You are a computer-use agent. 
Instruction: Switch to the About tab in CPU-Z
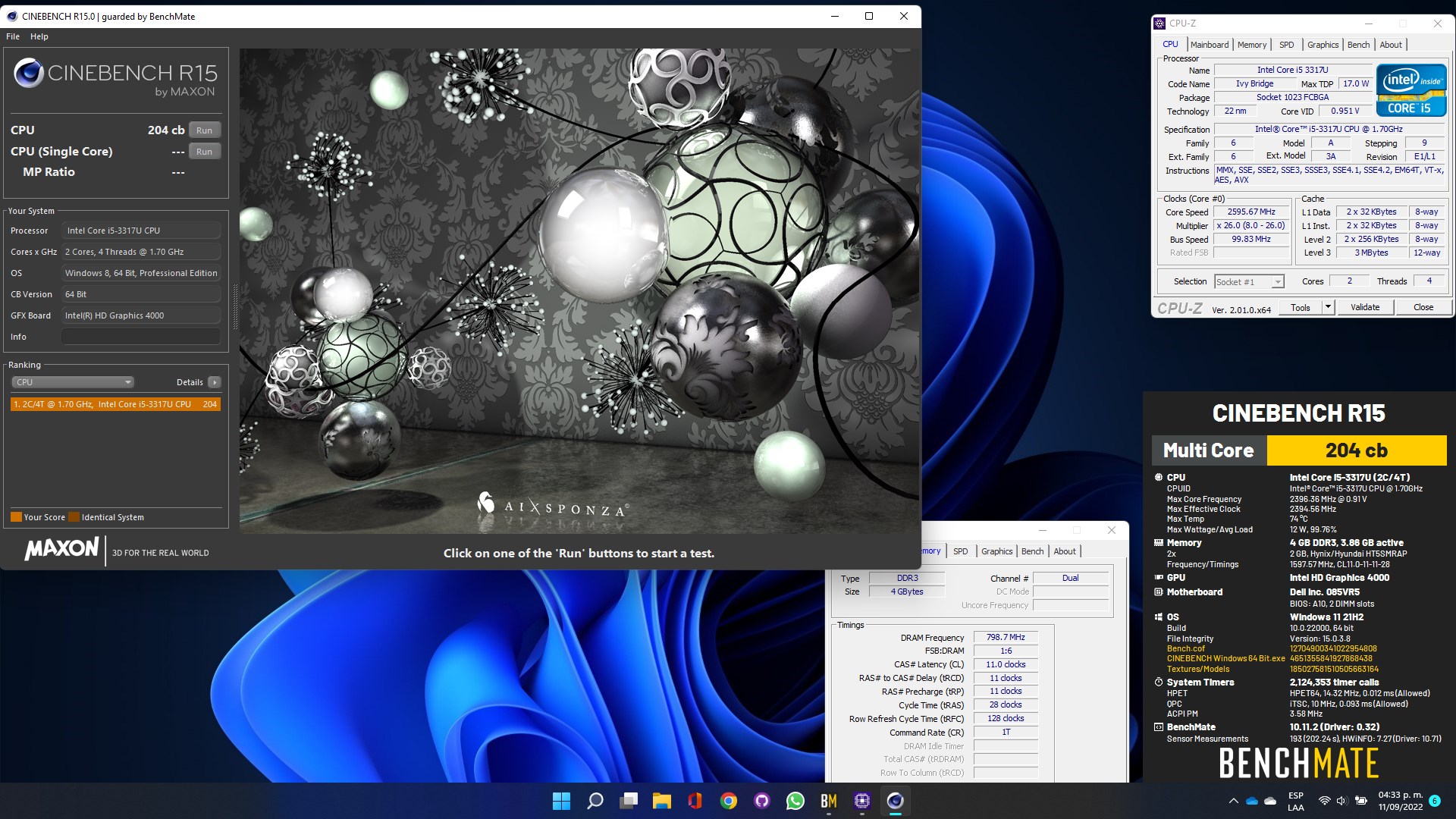pos(1391,45)
